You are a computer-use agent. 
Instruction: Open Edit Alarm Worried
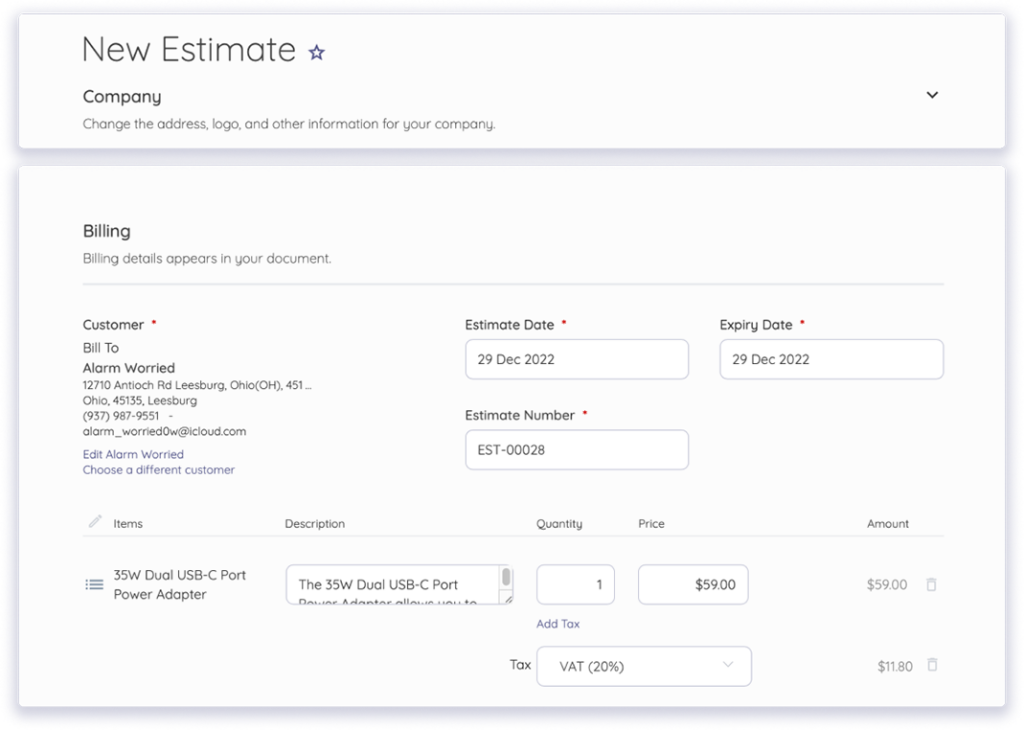click(x=133, y=454)
